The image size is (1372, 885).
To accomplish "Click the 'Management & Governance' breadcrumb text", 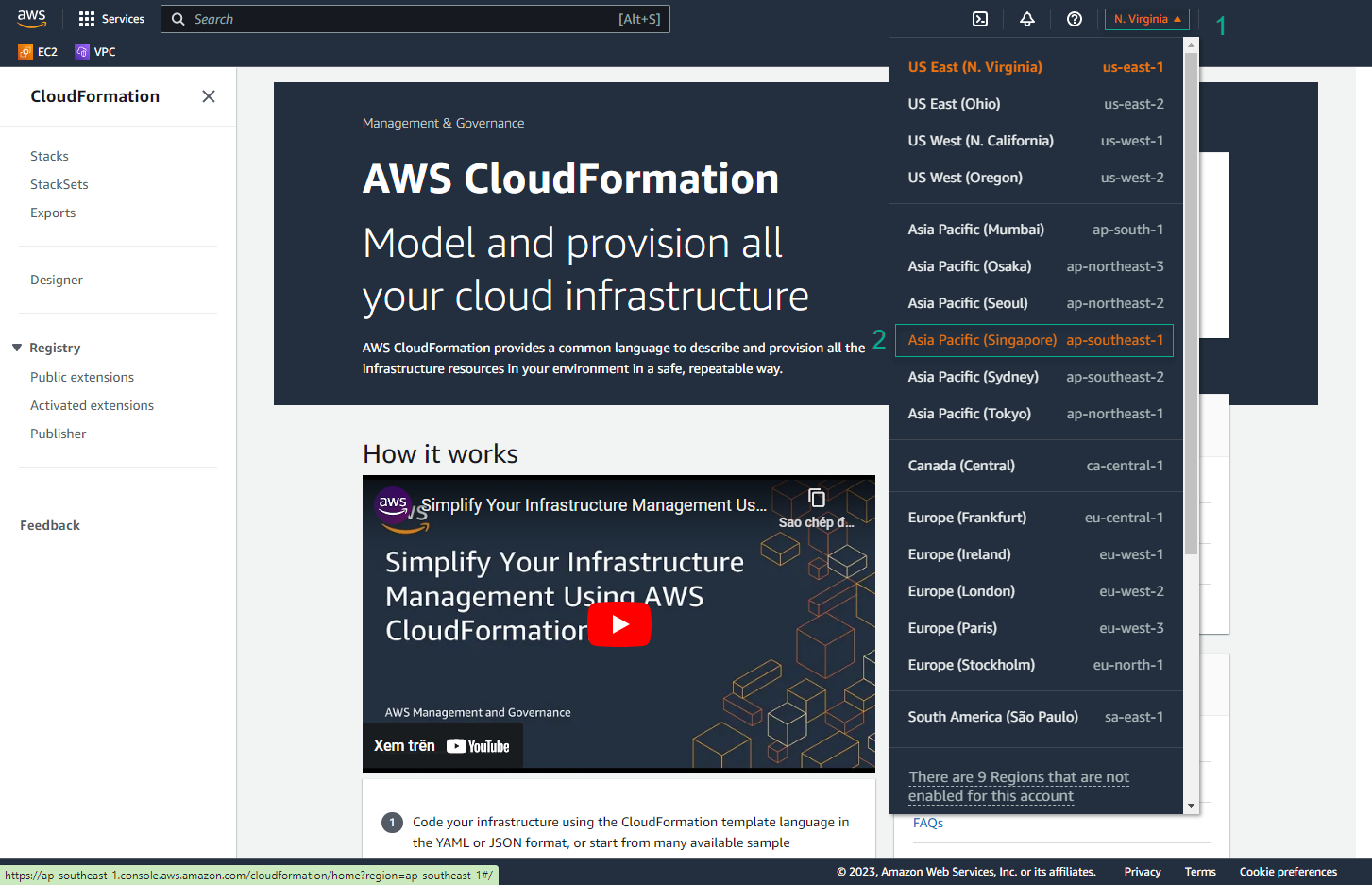I will (x=443, y=123).
